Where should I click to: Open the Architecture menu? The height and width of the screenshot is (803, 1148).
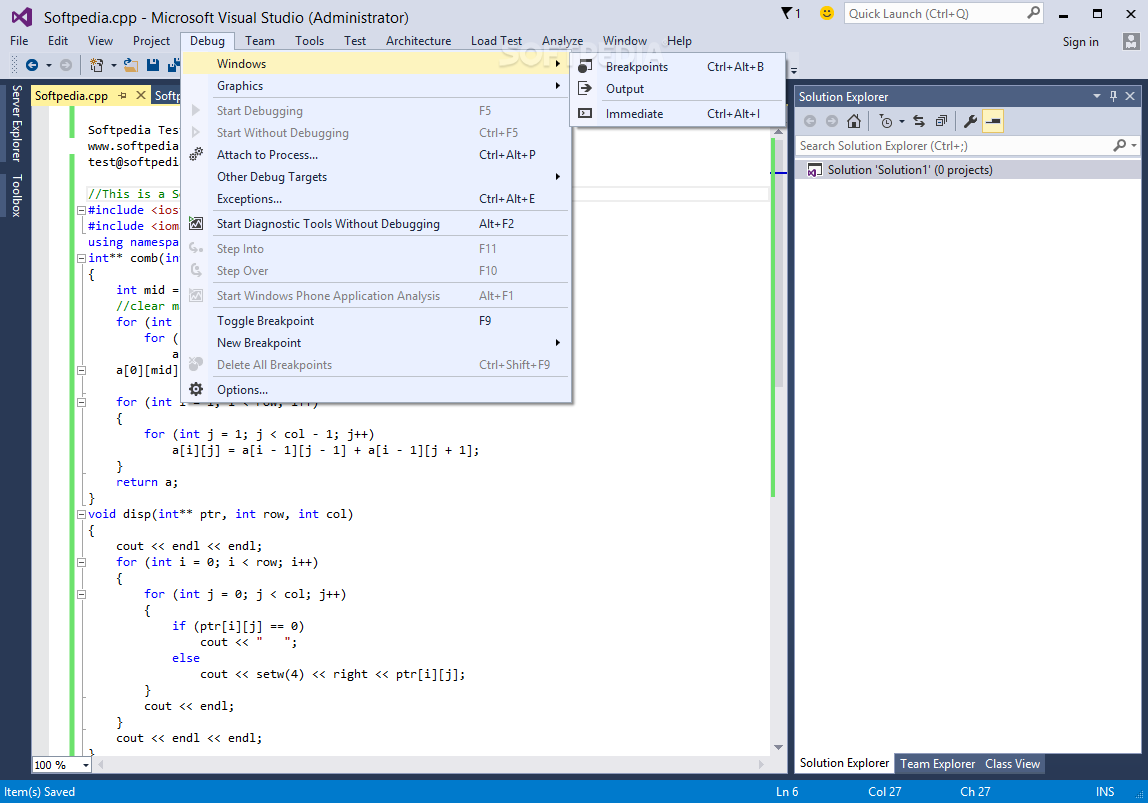tap(418, 41)
